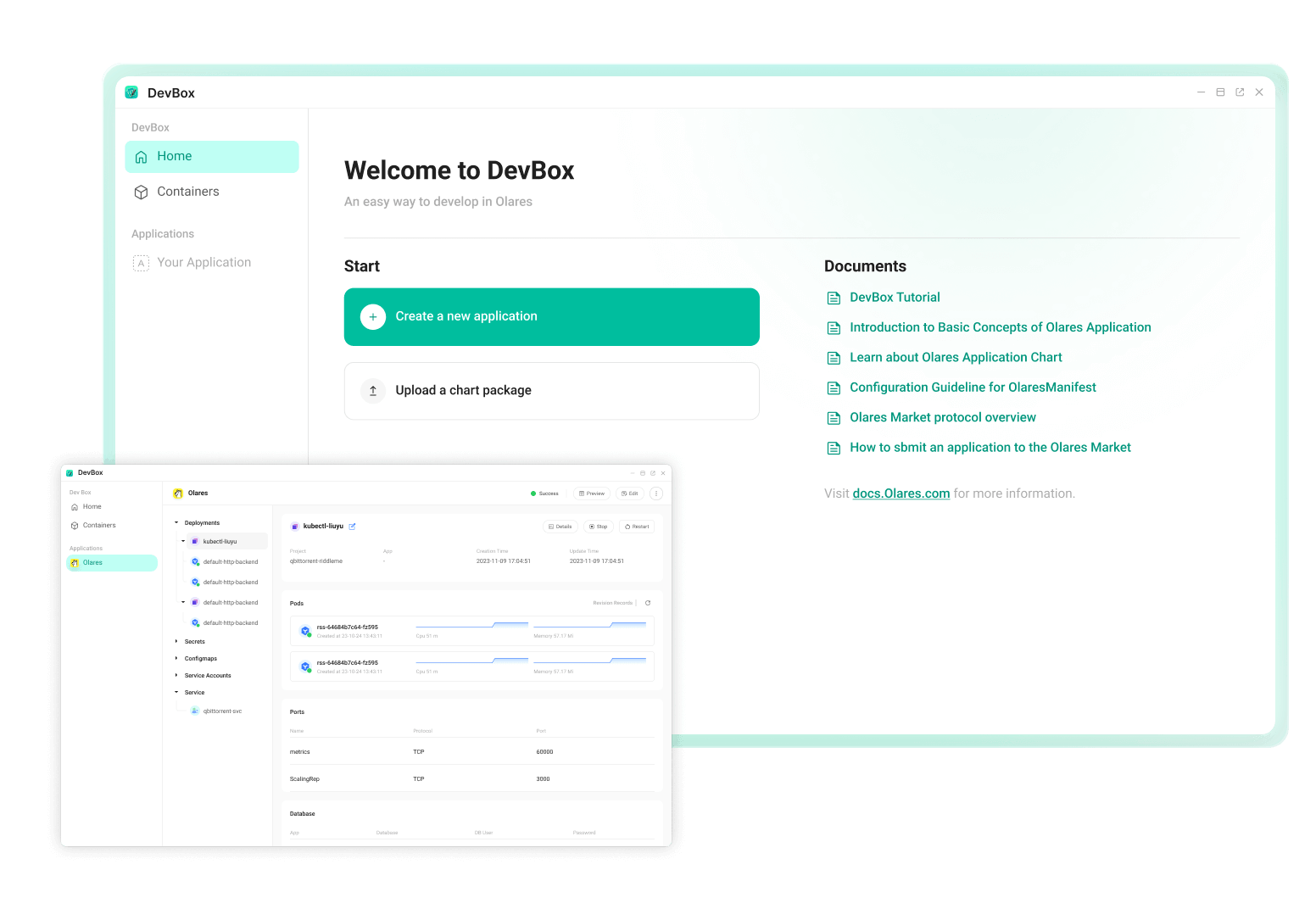Viewport: 1316px width, 909px height.
Task: Expand the Service Accounts tree section
Action: pyautogui.click(x=176, y=676)
